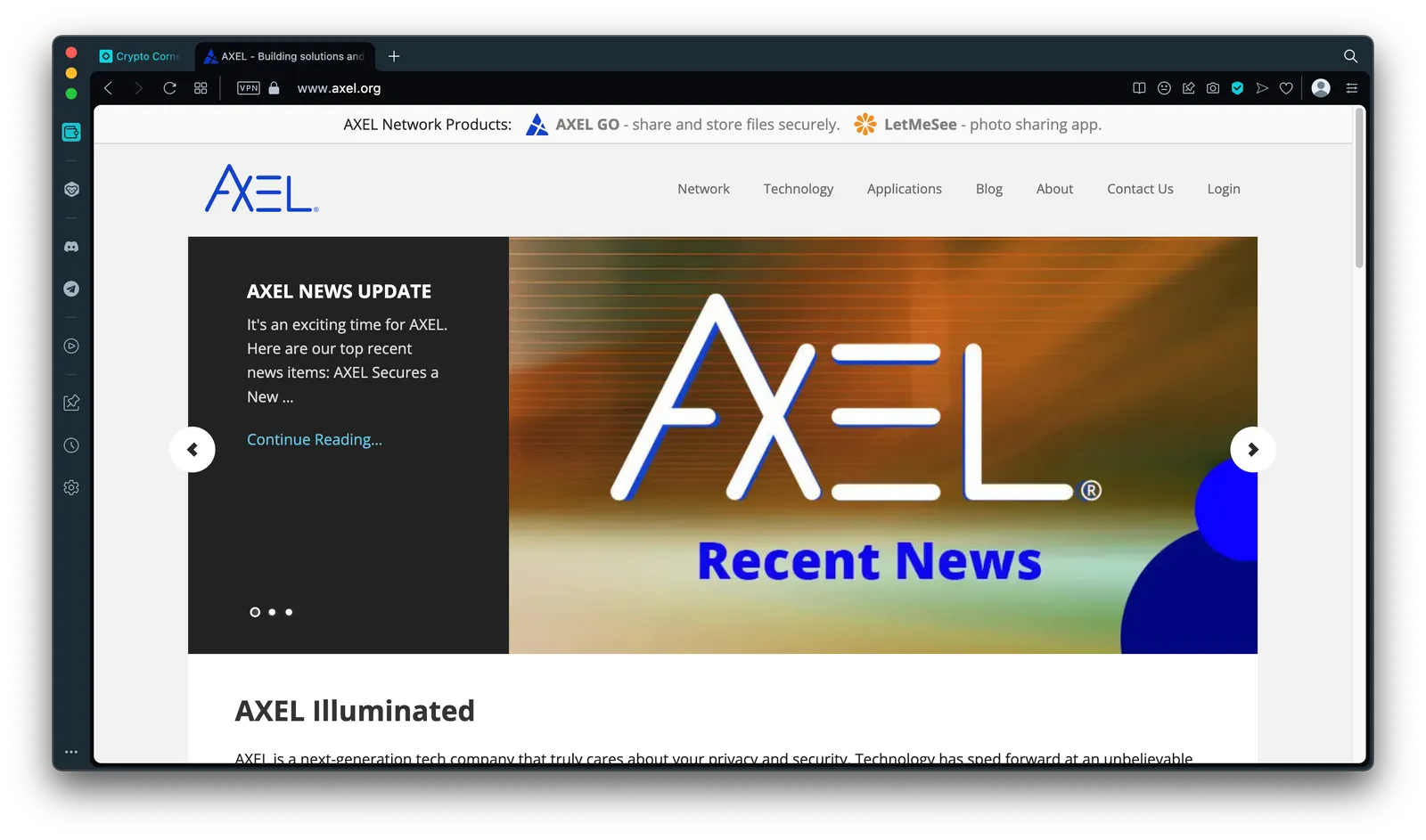The width and height of the screenshot is (1426, 840).
Task: Click the three-dots sidebar setup icon
Action: pyautogui.click(x=71, y=752)
